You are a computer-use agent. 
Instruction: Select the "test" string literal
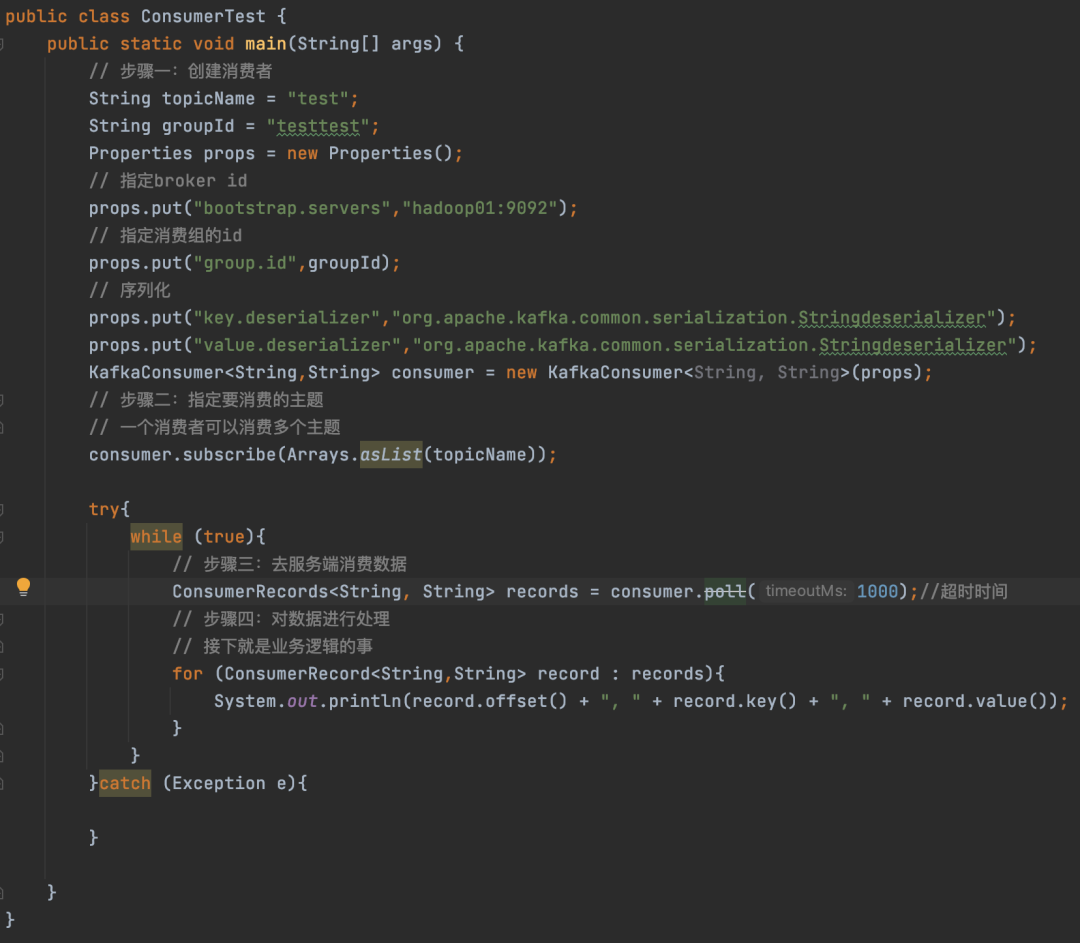318,99
